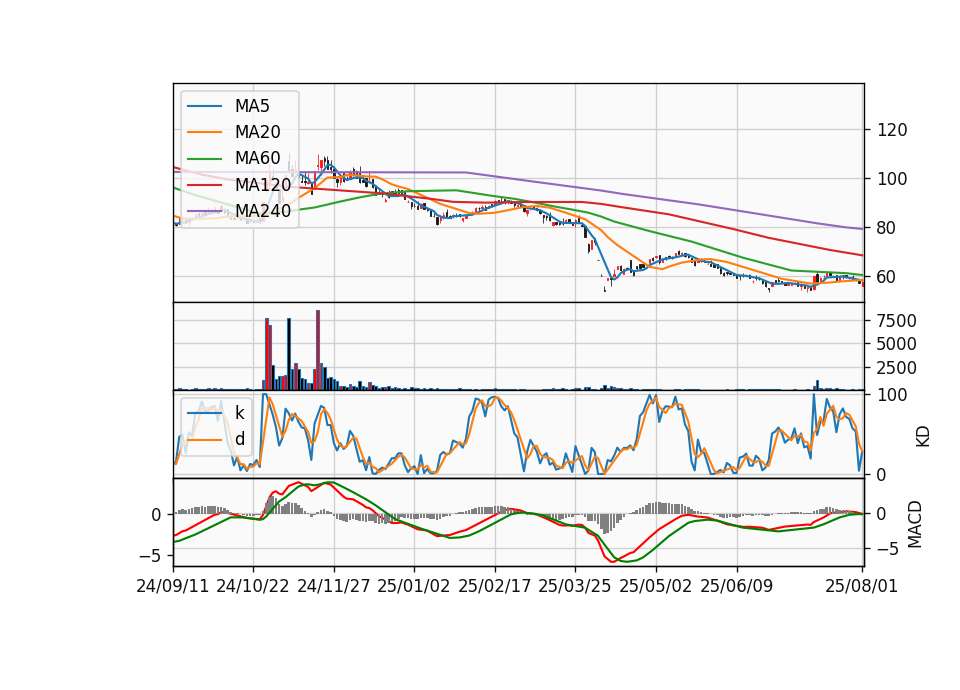Click the purple MA240 legend line sample
This screenshot has height=690, width=960.
pyautogui.click(x=204, y=211)
